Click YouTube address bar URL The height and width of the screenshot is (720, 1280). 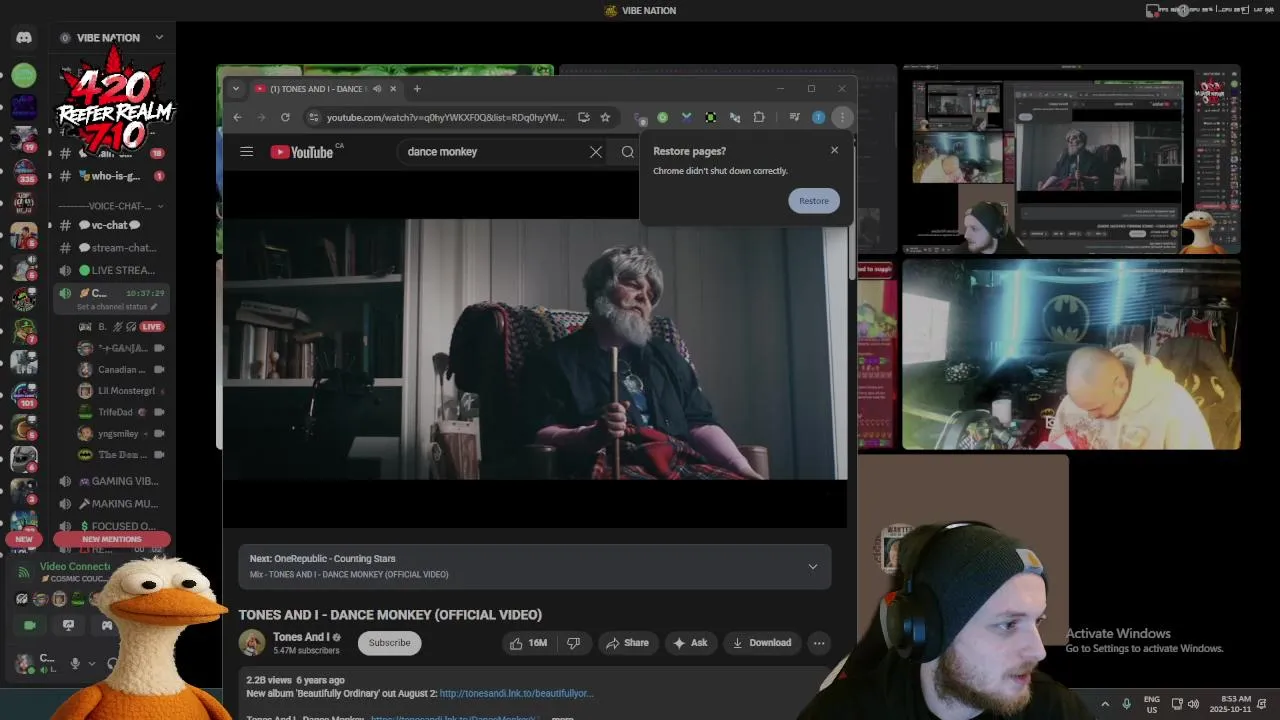coord(445,117)
